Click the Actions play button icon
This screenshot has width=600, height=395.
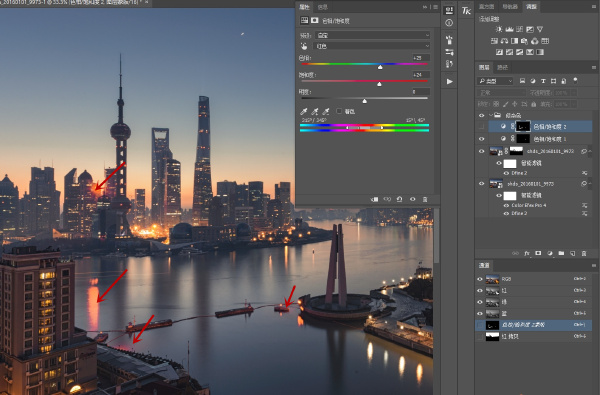point(450,82)
